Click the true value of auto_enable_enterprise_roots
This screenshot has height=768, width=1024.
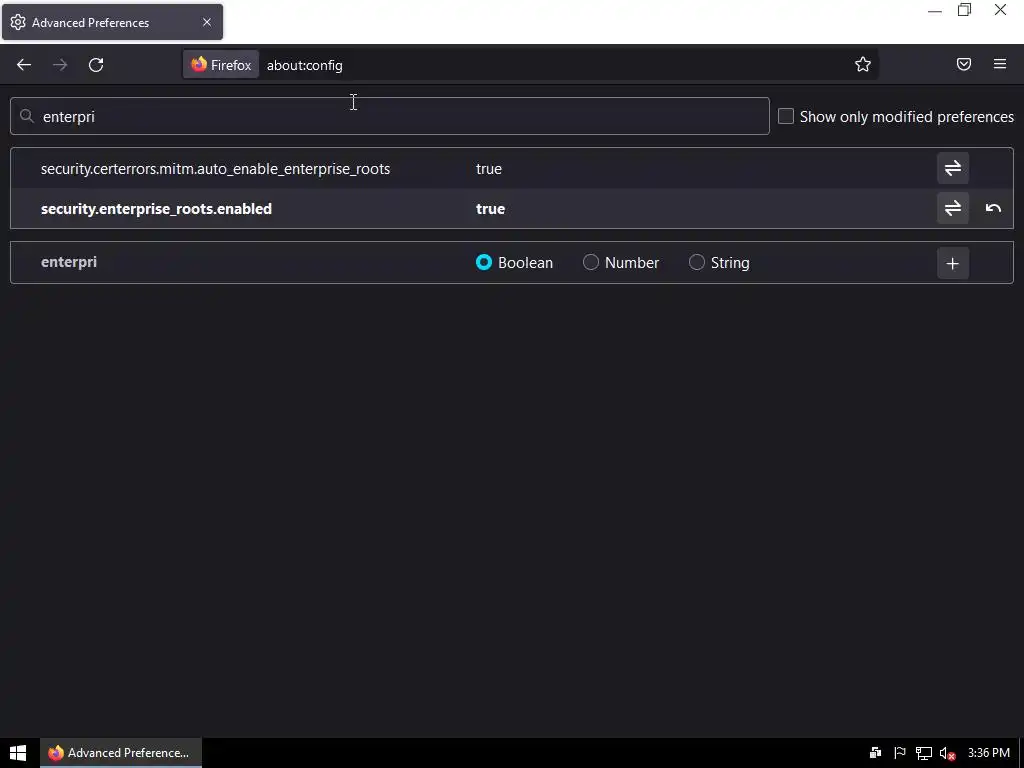point(488,168)
